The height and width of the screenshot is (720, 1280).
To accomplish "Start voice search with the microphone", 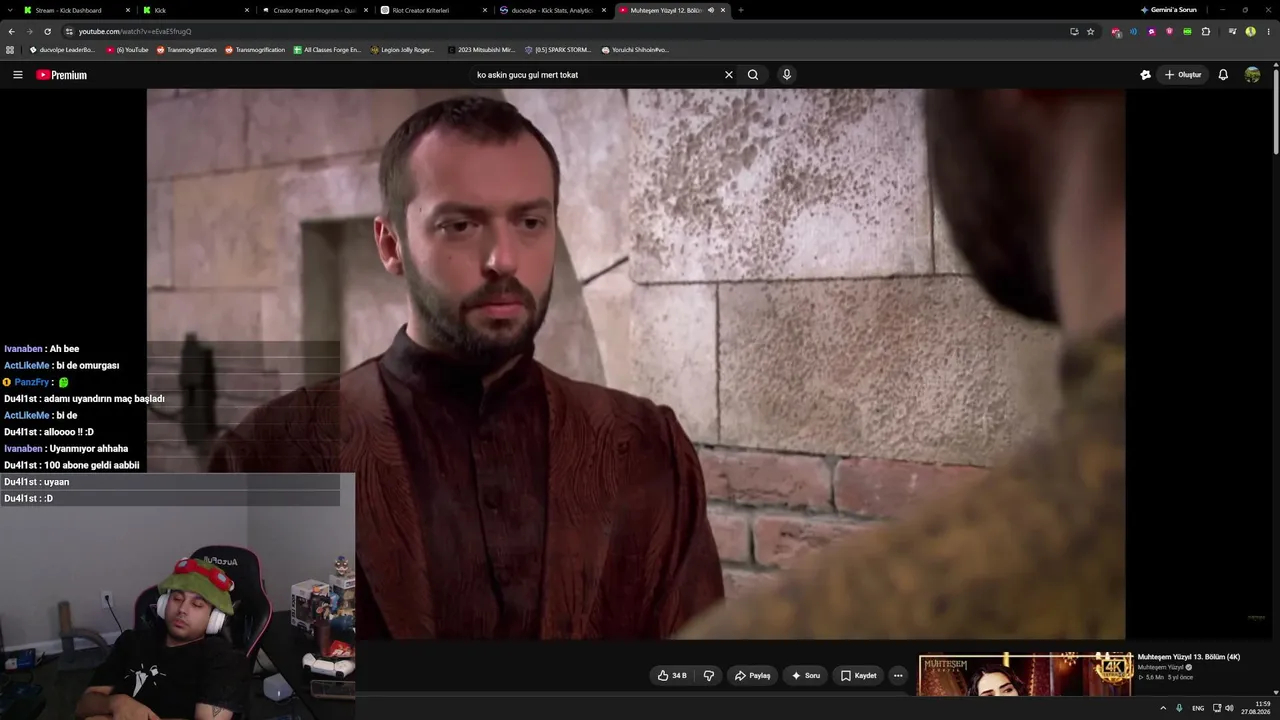I will click(x=787, y=75).
